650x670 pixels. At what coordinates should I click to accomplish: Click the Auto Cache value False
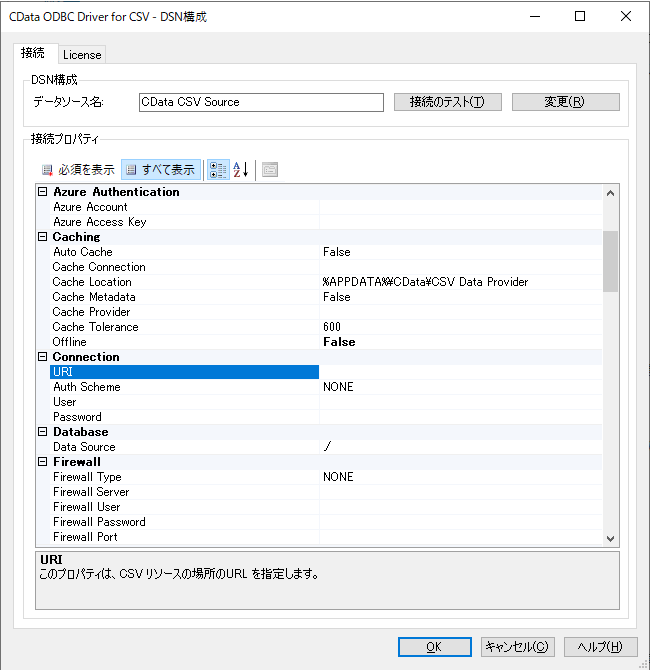[337, 252]
